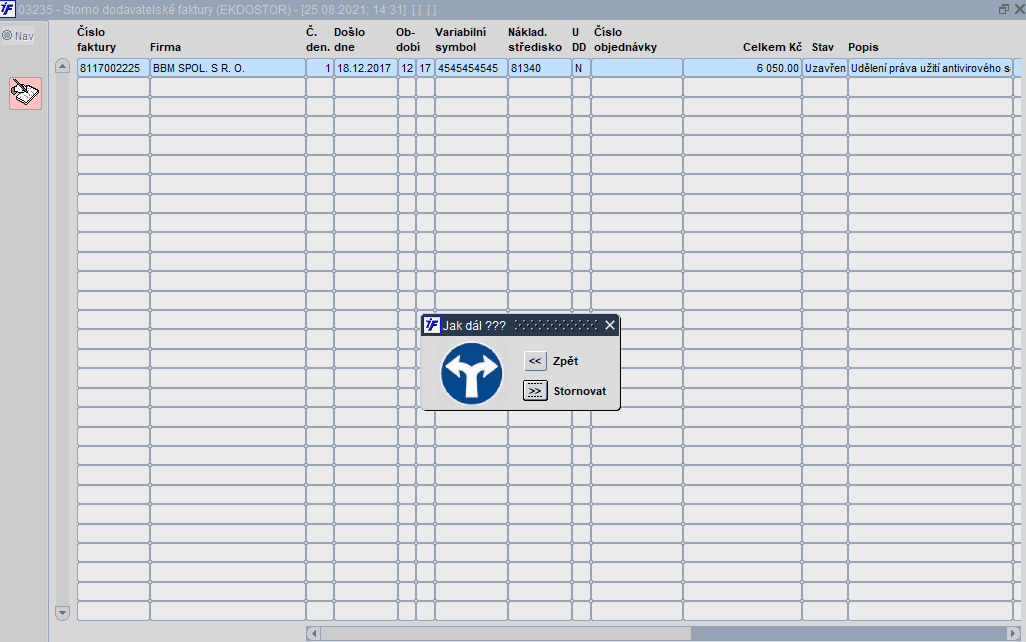
Task: Click the amount 6 050.00 cell
Action: click(743, 68)
